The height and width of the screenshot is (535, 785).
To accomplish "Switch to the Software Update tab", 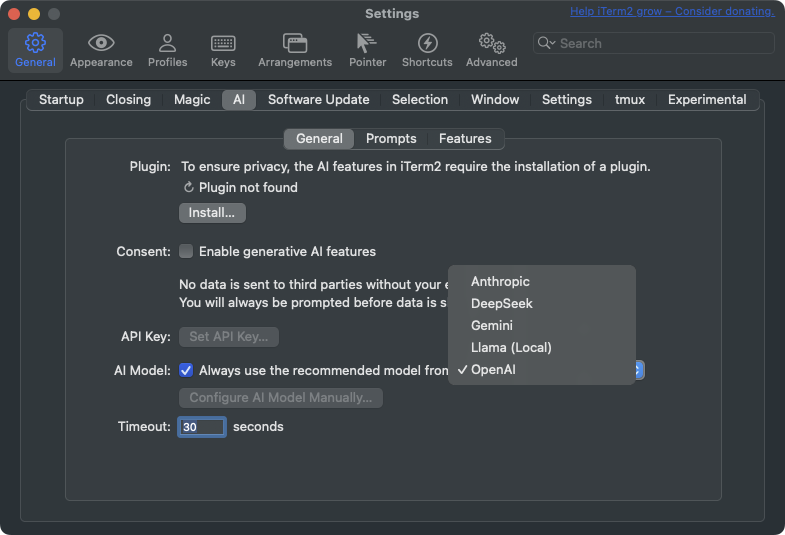I will pyautogui.click(x=318, y=100).
